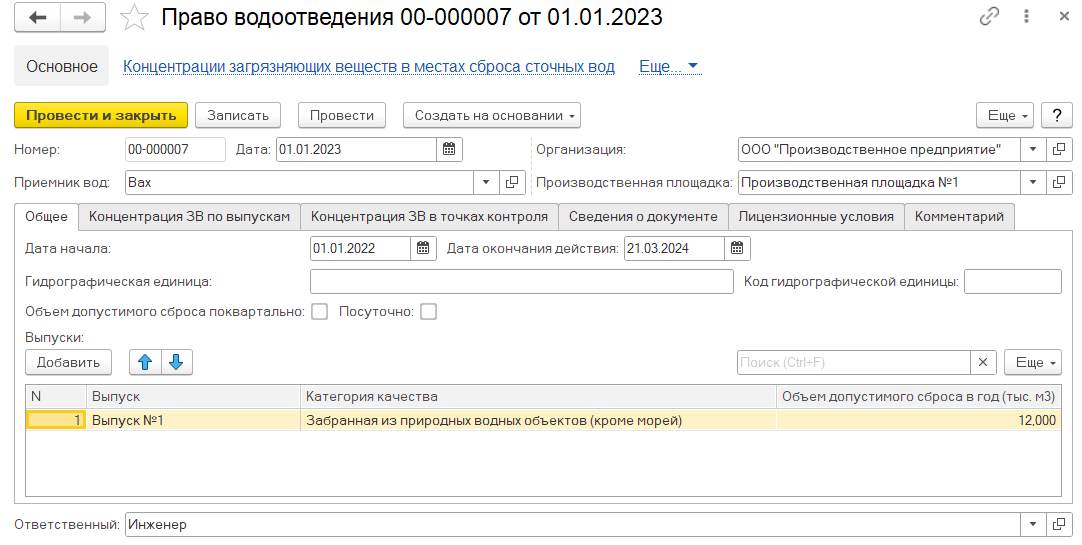Screen dimensions: 1082x545
Task: Expand the Ответственный dropdown
Action: point(1032,525)
